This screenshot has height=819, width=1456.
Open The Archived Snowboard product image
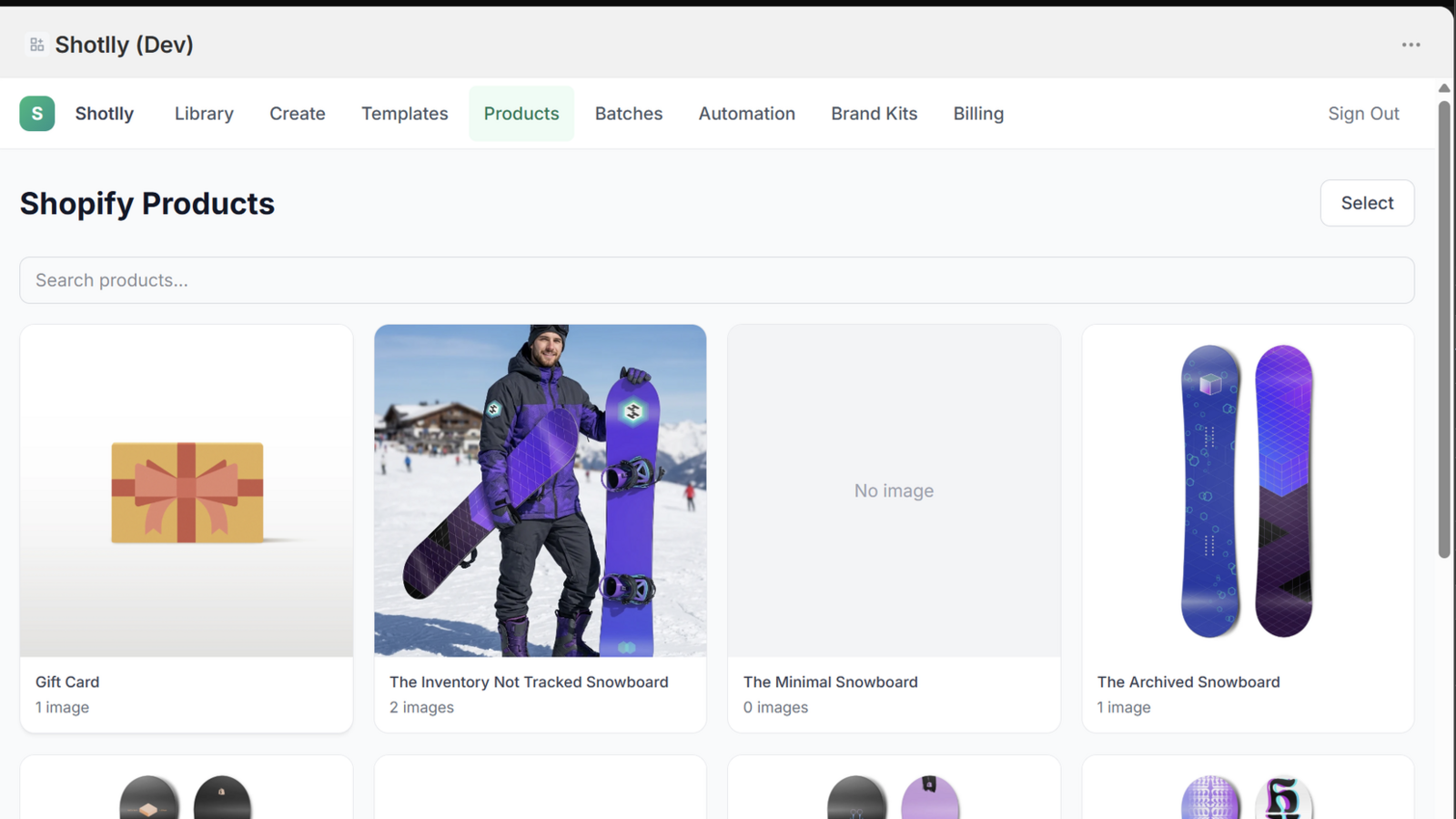[x=1248, y=491]
